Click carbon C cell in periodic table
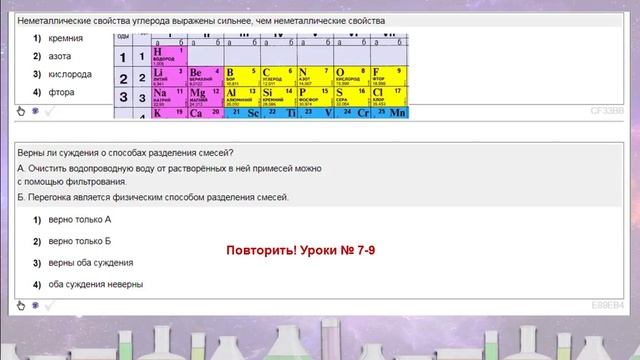Image resolution: width=640 pixels, height=360 pixels. 279,76
